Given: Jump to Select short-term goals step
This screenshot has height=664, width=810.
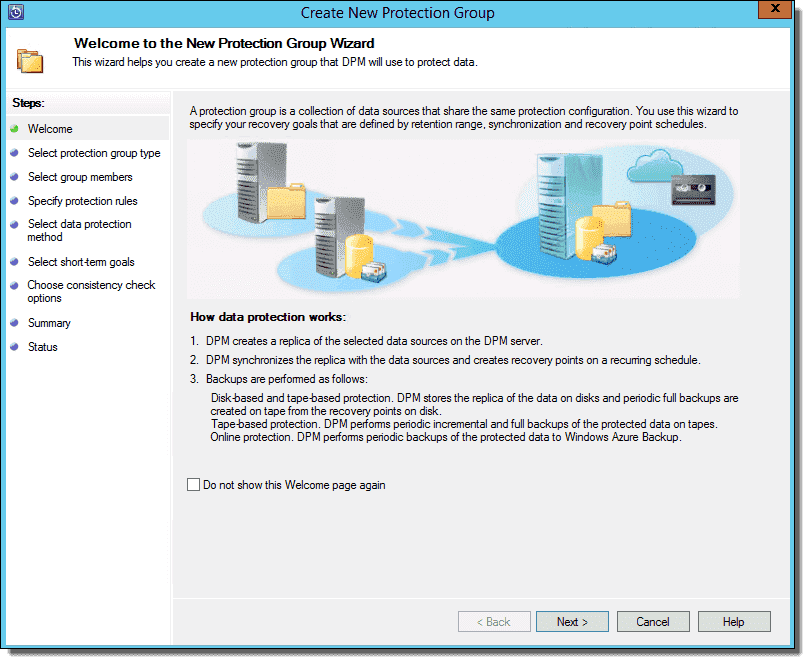Looking at the screenshot, I should tap(81, 262).
